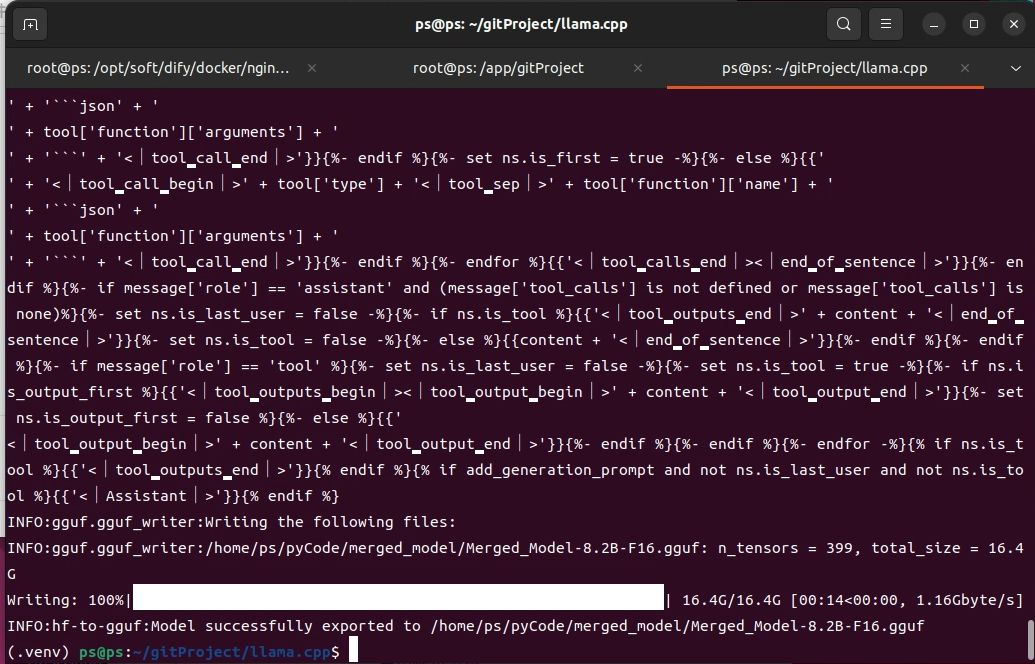The width and height of the screenshot is (1035, 664).
Task: Expand the tab list dropdown arrow
Action: 1016,69
